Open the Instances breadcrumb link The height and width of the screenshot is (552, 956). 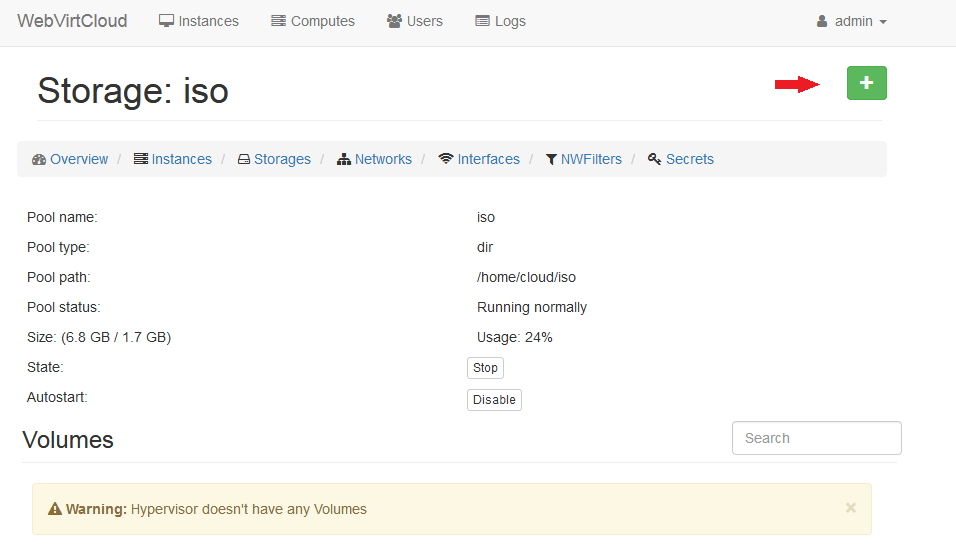181,159
